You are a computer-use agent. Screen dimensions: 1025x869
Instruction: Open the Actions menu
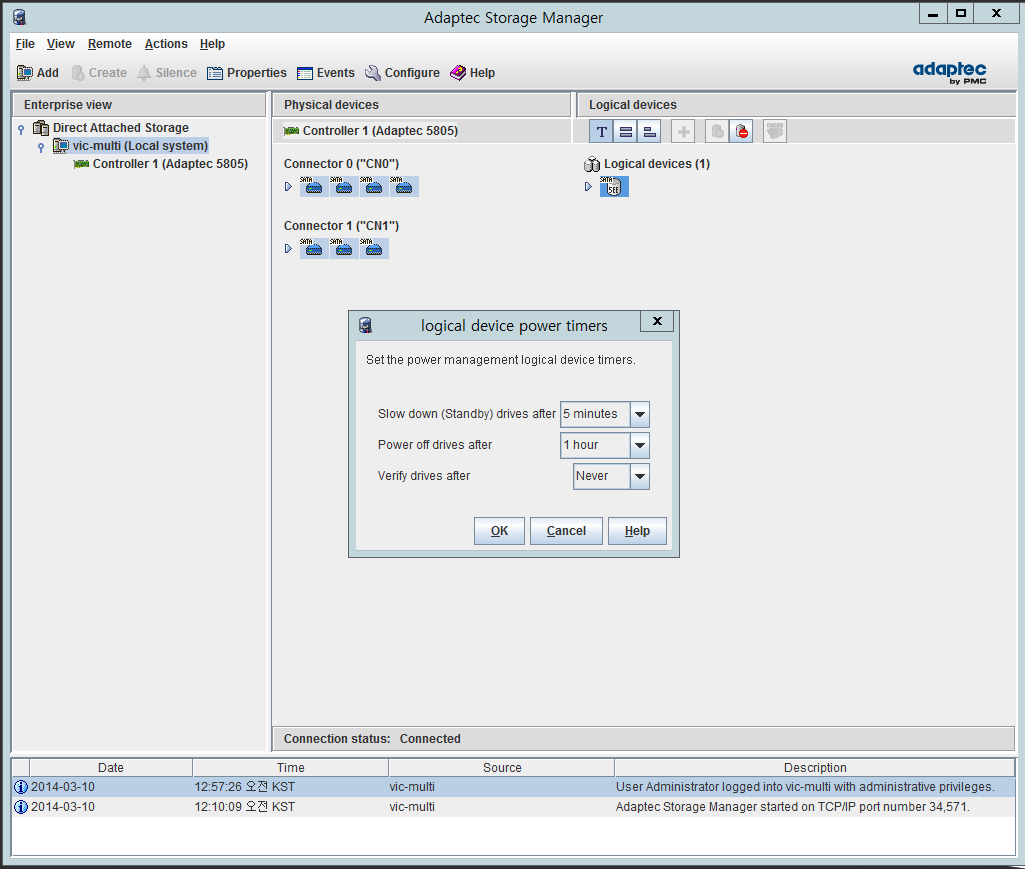166,44
